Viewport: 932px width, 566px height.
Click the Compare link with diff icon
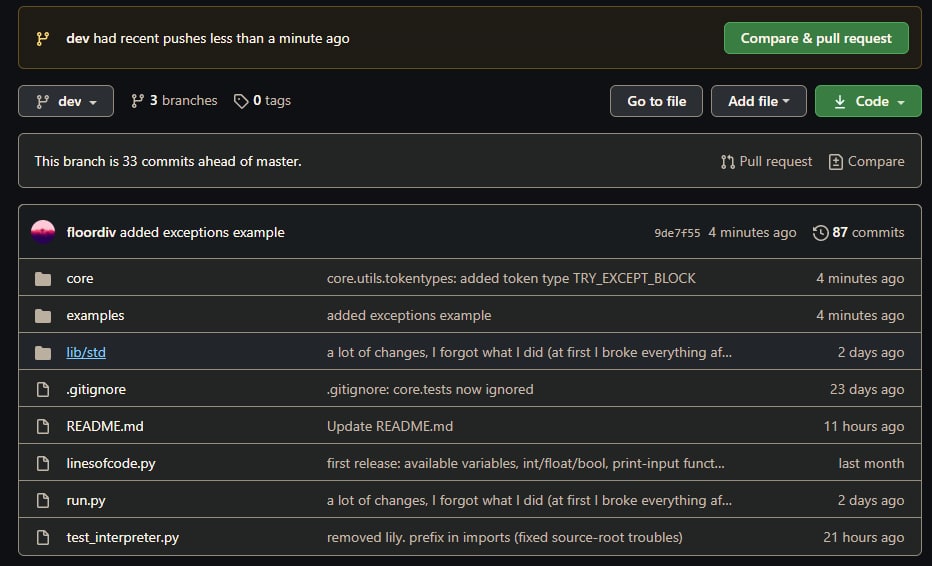coord(867,161)
